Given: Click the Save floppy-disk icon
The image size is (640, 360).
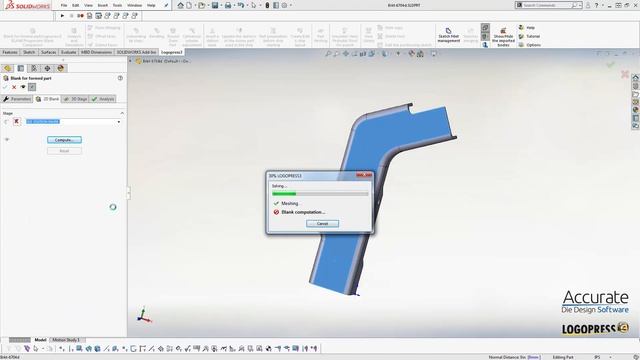Looking at the screenshot, I should [215, 5].
